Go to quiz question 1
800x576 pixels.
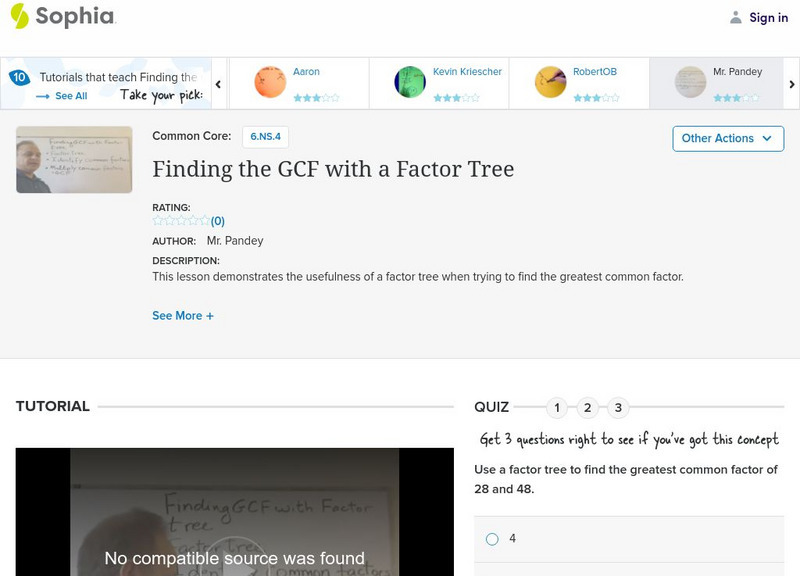557,408
